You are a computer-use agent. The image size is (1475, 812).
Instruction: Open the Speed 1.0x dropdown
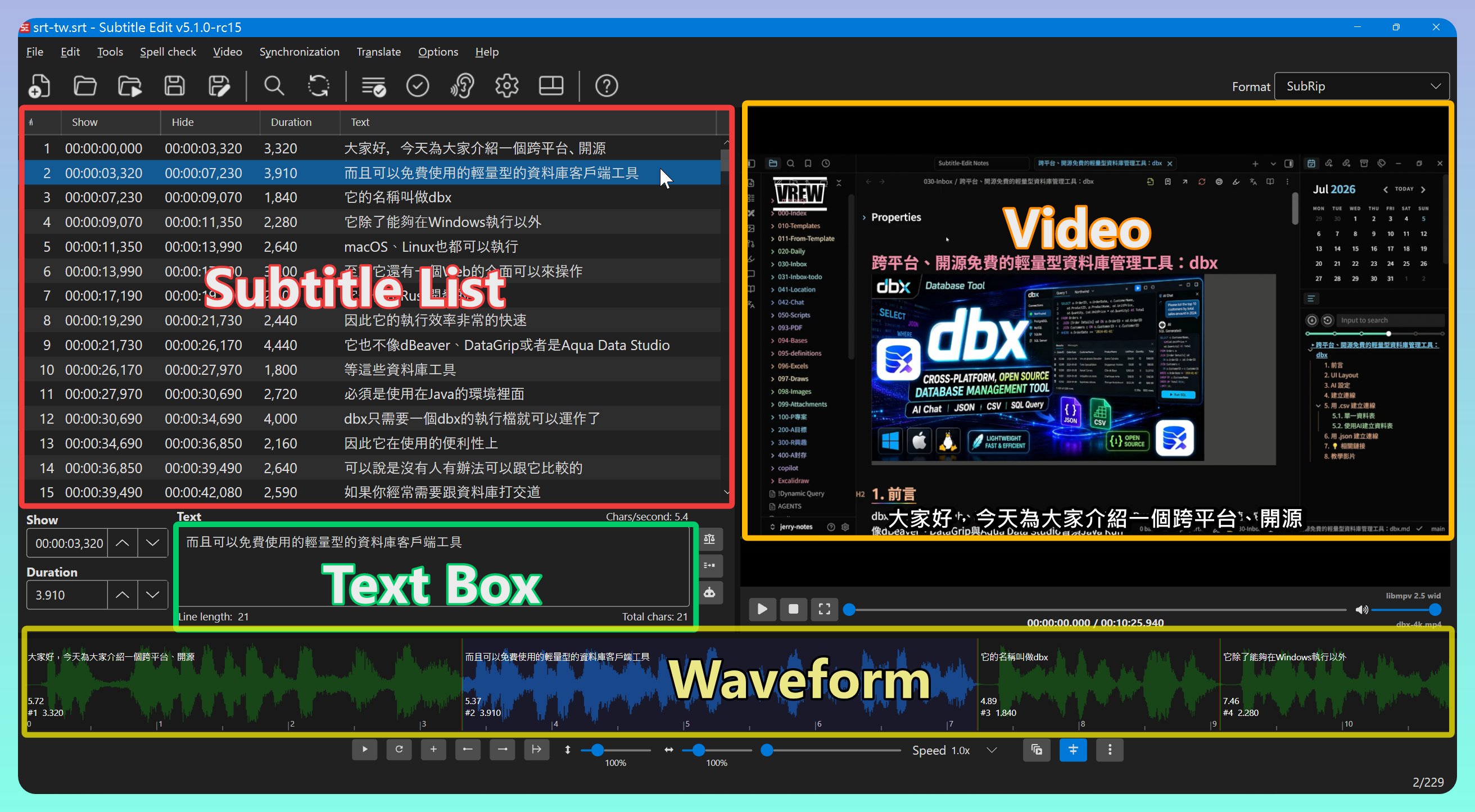992,750
